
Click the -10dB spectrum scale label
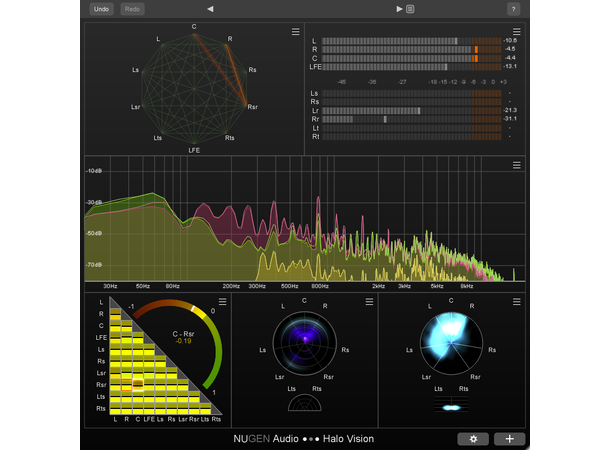pos(94,171)
